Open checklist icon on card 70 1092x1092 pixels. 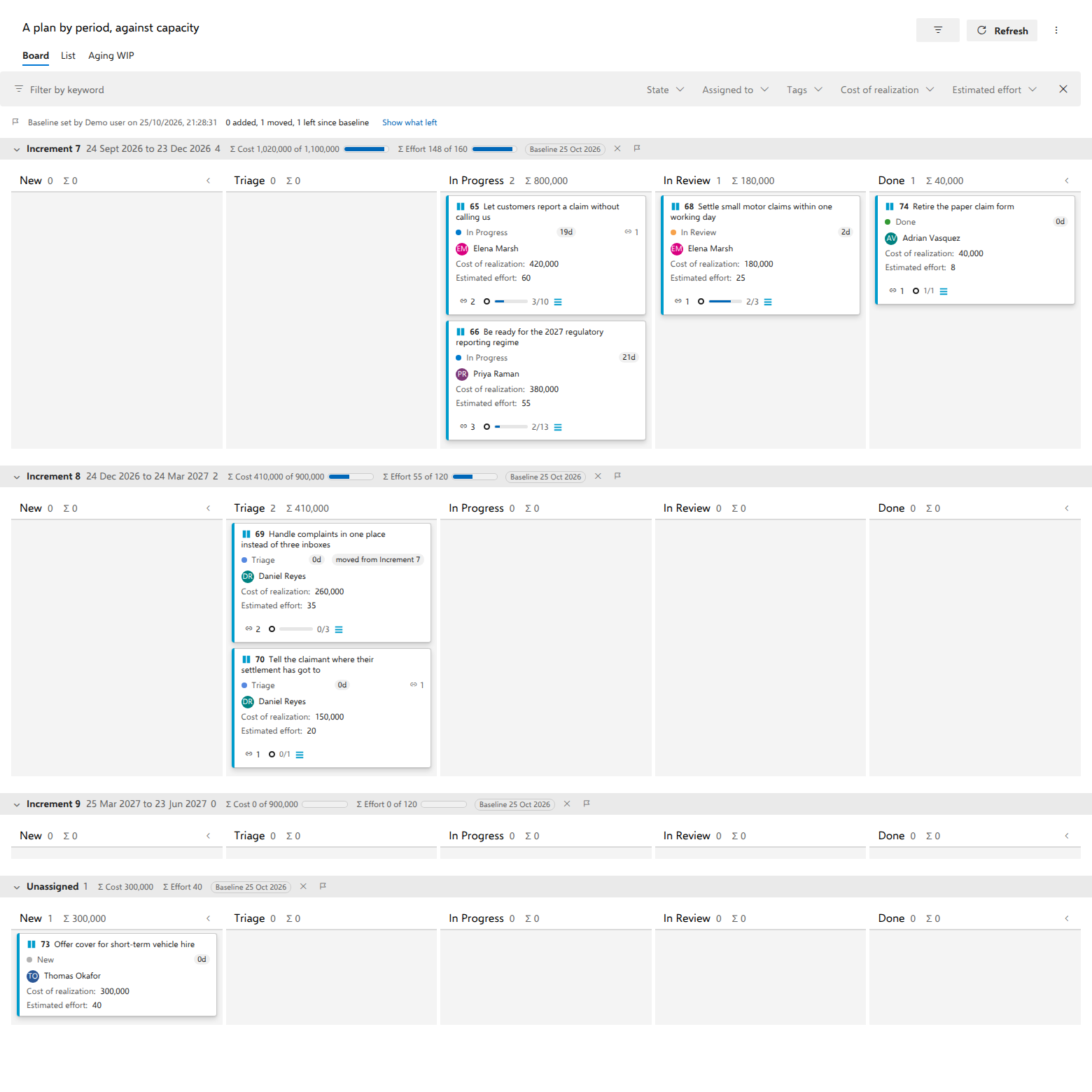[300, 755]
